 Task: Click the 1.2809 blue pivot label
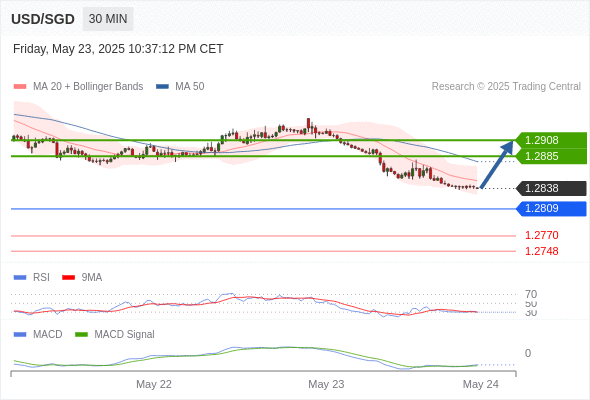551,208
